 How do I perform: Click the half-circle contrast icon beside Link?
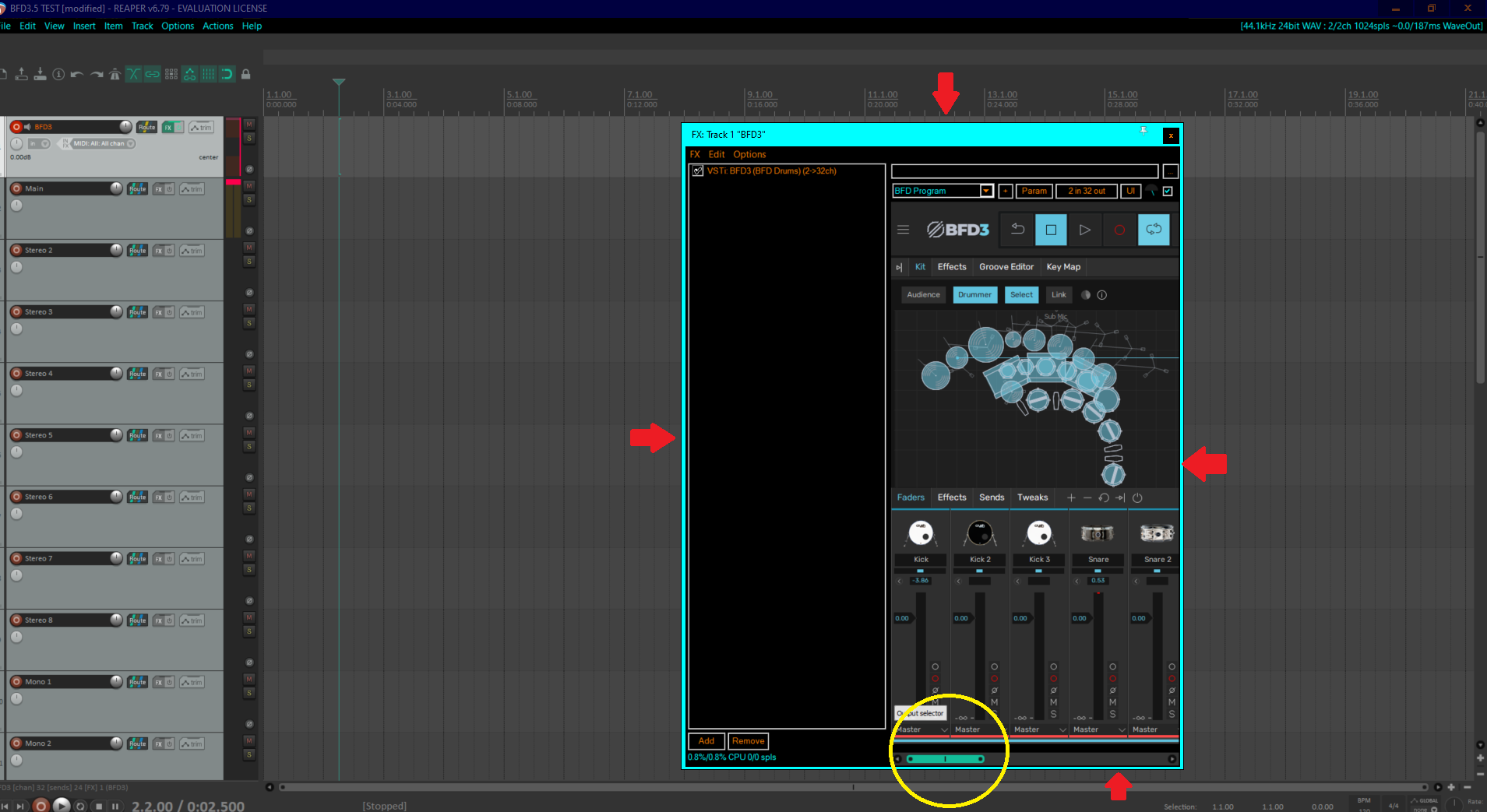click(x=1086, y=295)
